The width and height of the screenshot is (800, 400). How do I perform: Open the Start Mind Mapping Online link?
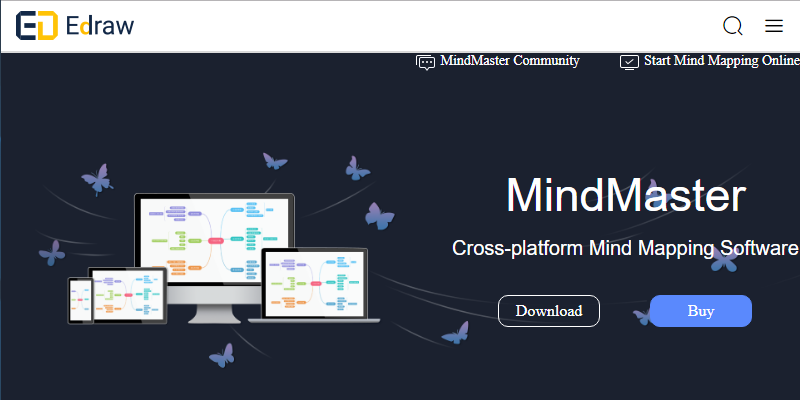pyautogui.click(x=721, y=61)
